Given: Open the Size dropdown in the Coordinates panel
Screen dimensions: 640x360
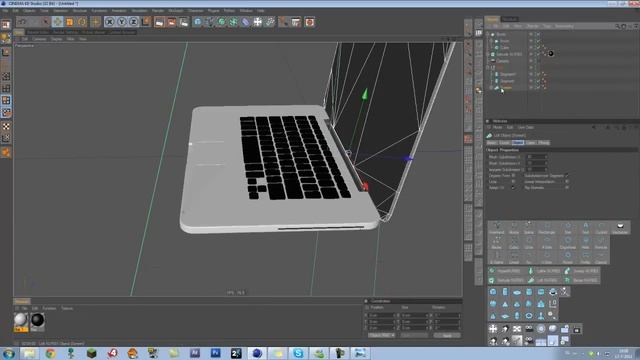Looking at the screenshot, I should [x=414, y=335].
